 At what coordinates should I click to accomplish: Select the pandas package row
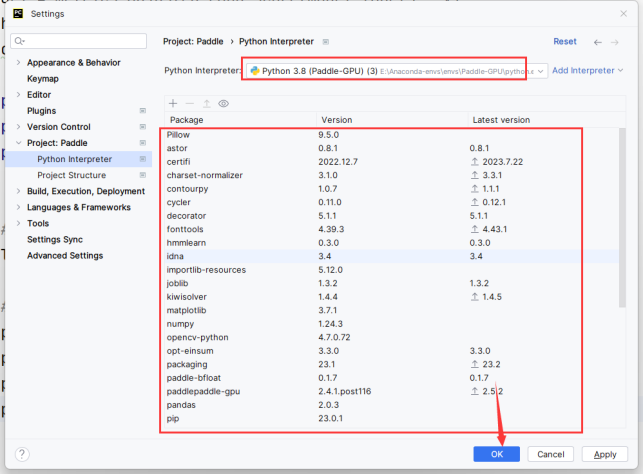[x=392, y=405]
